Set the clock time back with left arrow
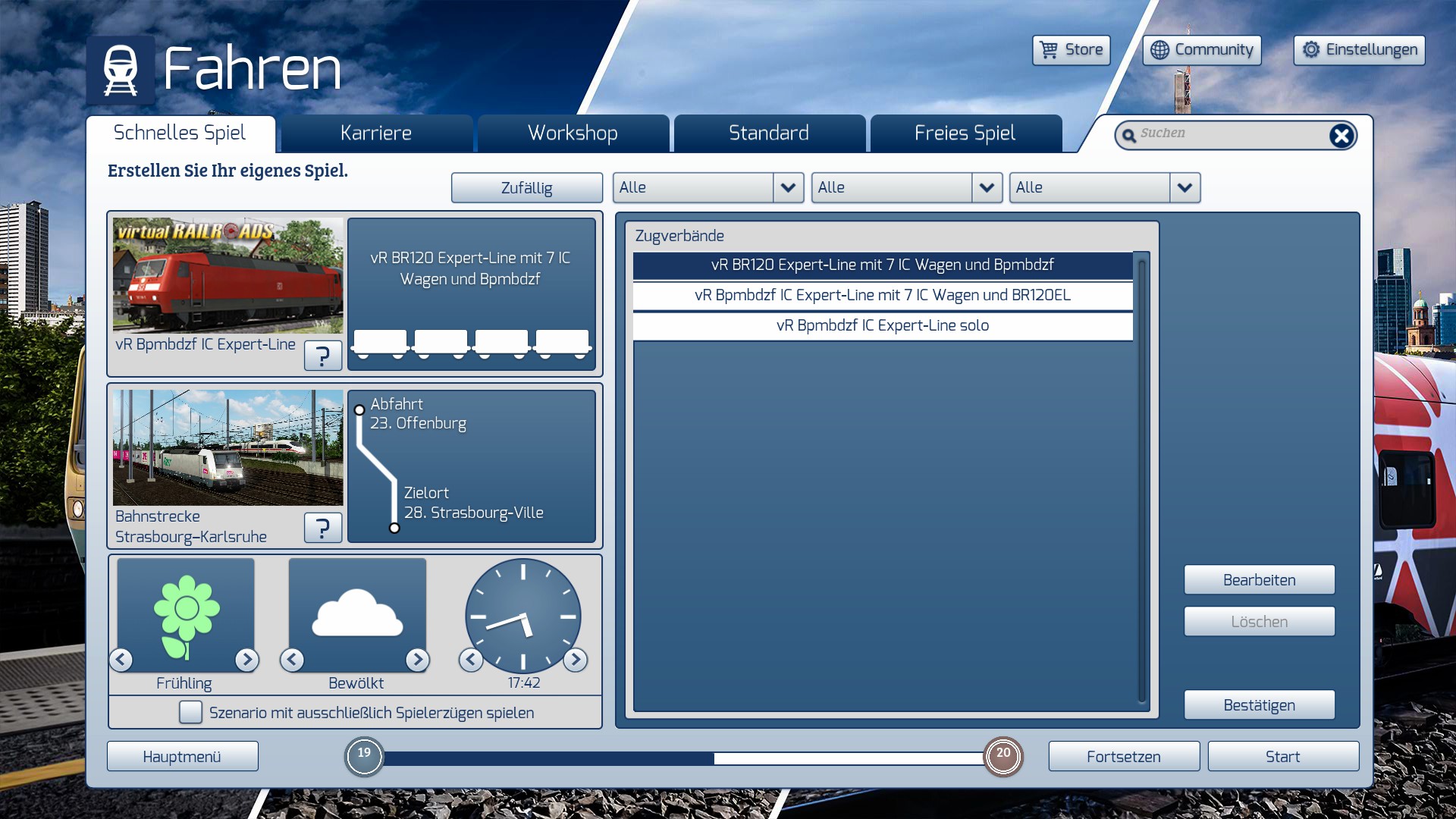Viewport: 1456px width, 819px height. (x=470, y=660)
